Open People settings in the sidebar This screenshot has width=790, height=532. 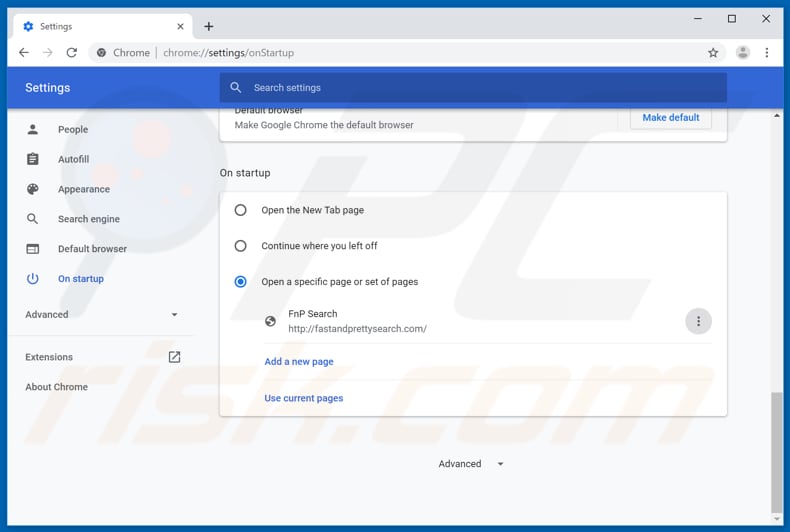(73, 129)
